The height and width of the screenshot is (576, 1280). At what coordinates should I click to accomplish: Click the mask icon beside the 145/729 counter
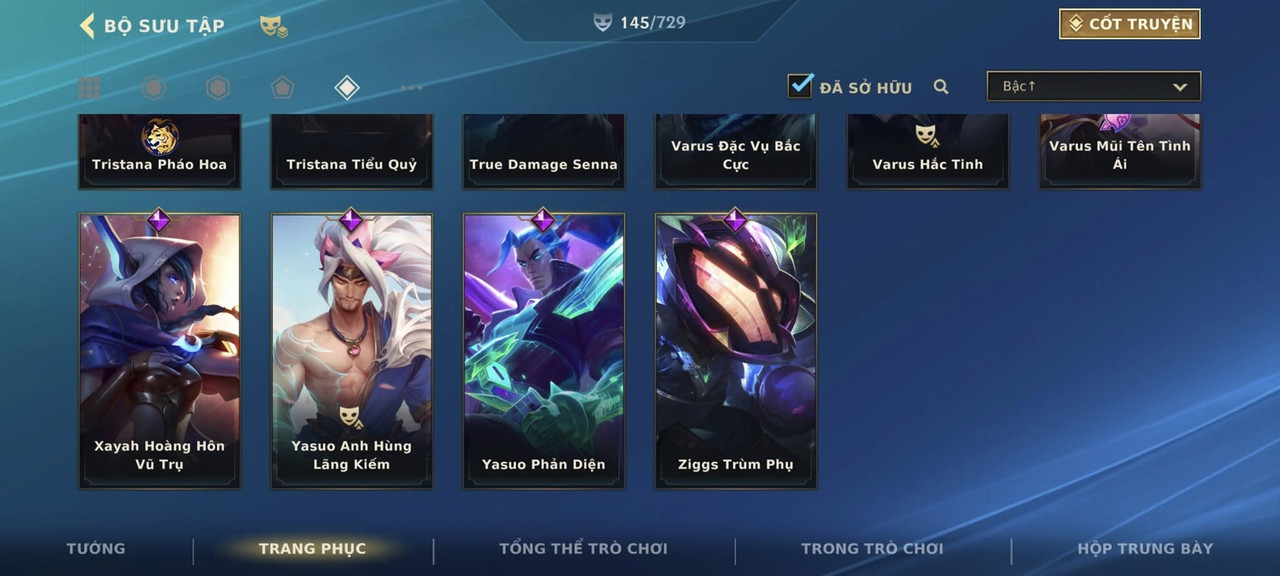pos(602,22)
